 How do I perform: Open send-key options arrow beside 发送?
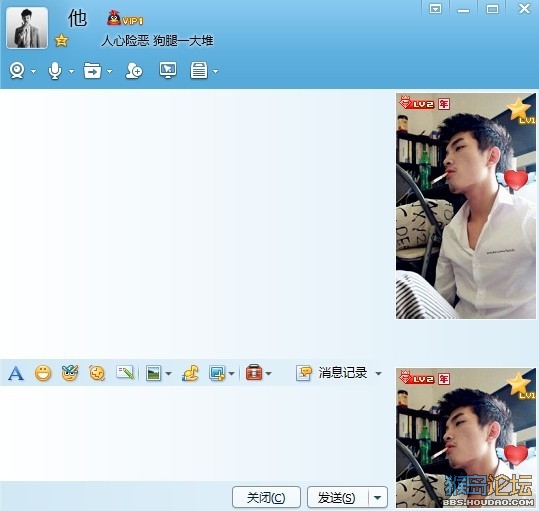(x=377, y=497)
